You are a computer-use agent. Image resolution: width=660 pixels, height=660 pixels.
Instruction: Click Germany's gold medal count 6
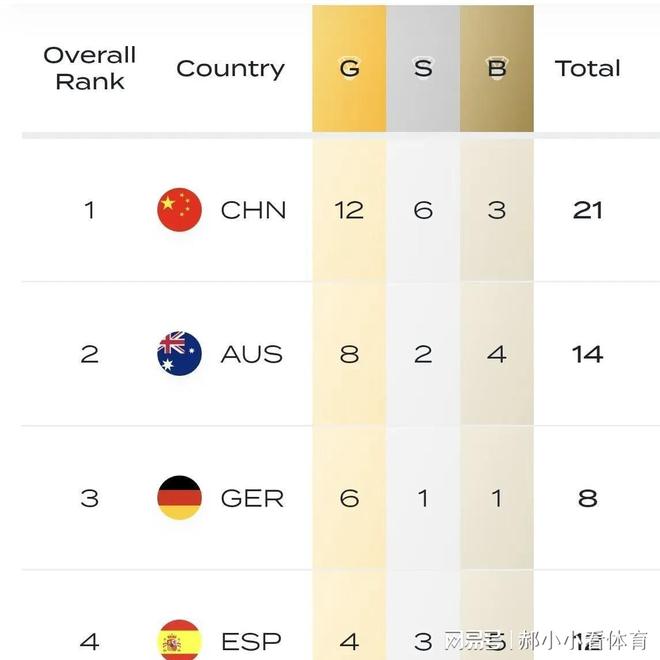pos(349,498)
